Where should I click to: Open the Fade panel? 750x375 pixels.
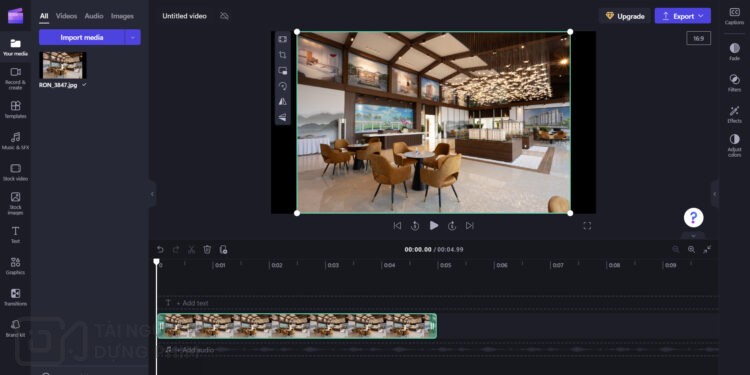734,52
